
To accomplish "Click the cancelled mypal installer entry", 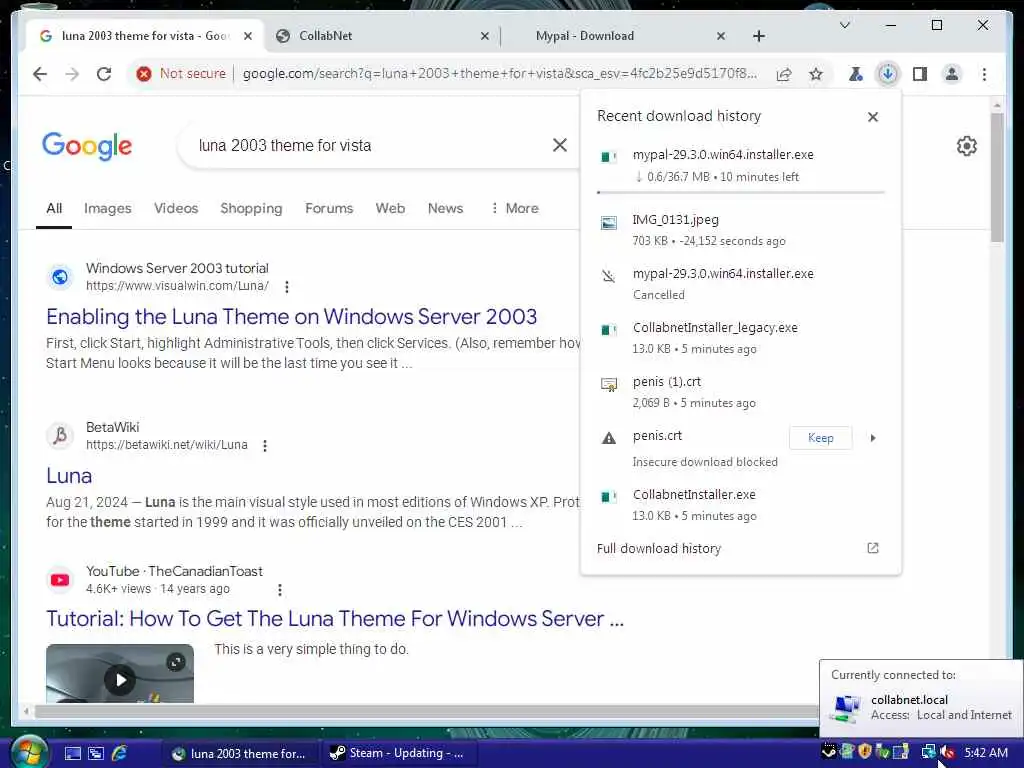I will pos(741,283).
